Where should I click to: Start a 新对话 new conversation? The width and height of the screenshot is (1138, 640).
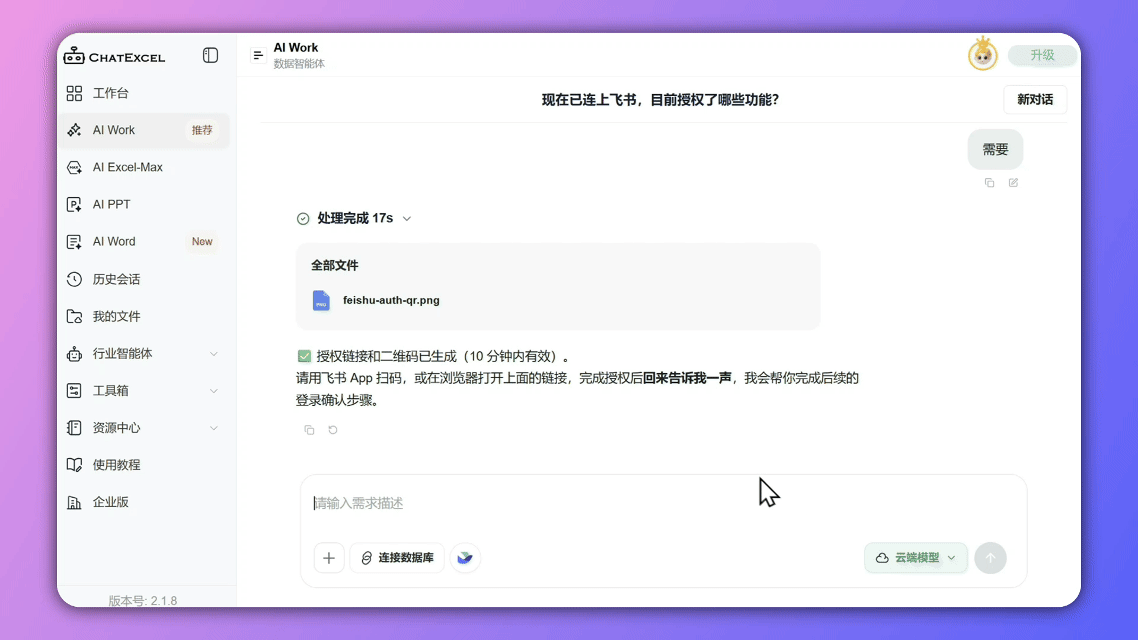click(1035, 99)
